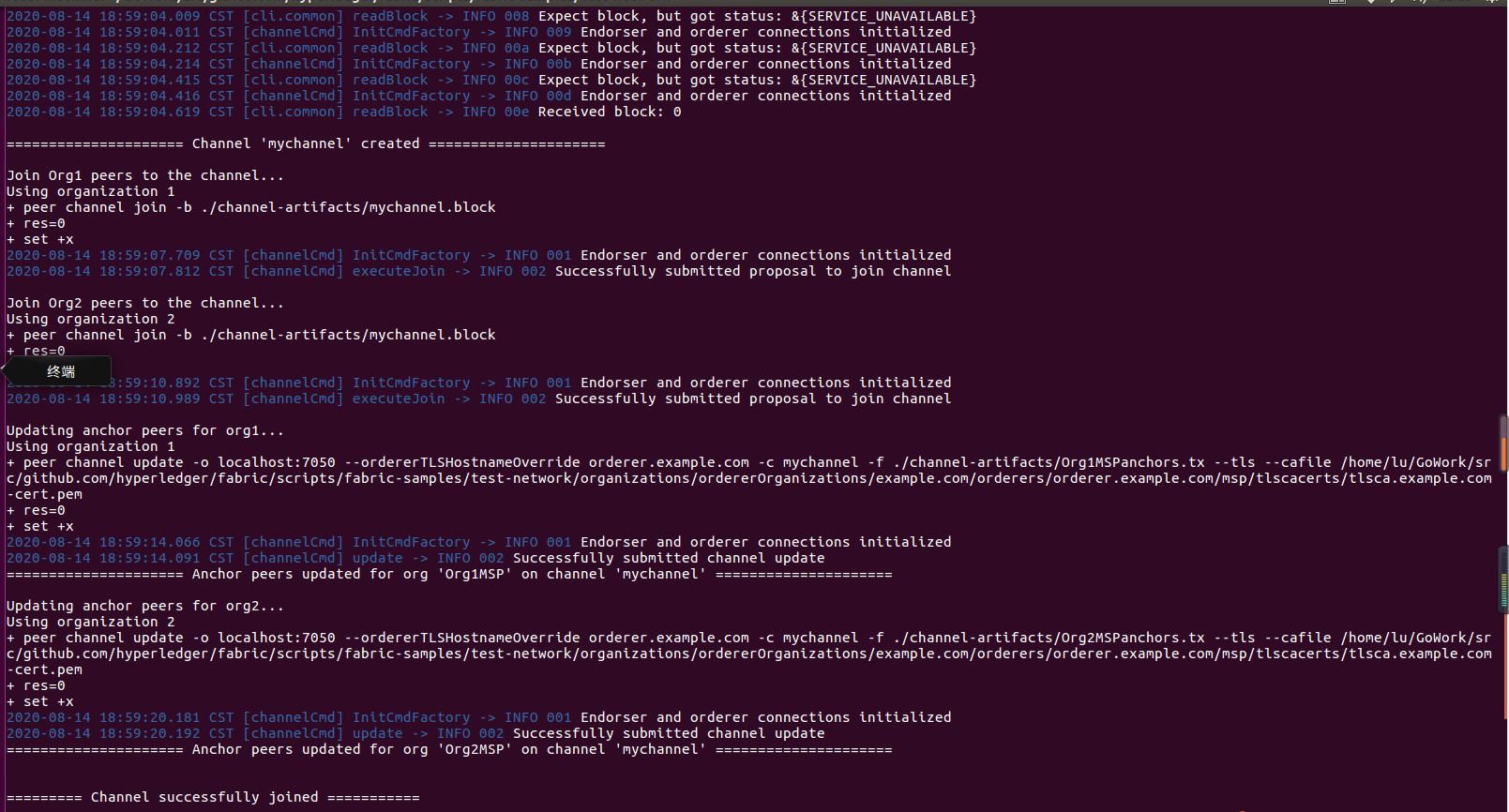Viewport: 1509px width, 812px height.
Task: Click the 'Received block: 0' text
Action: (x=610, y=112)
